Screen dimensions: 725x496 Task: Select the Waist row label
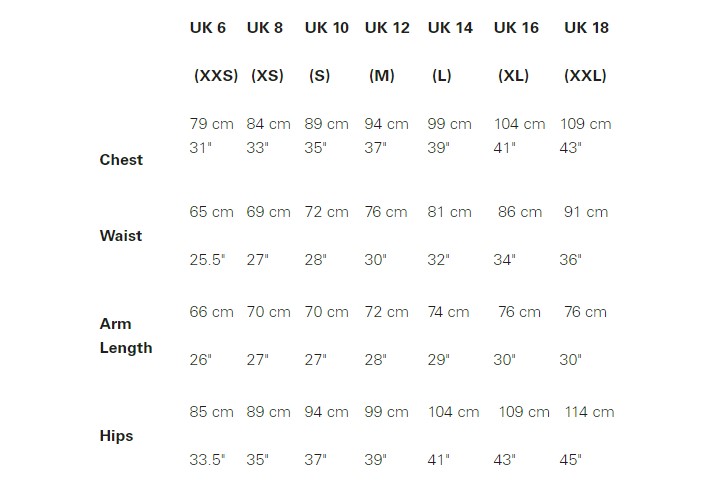(121, 236)
